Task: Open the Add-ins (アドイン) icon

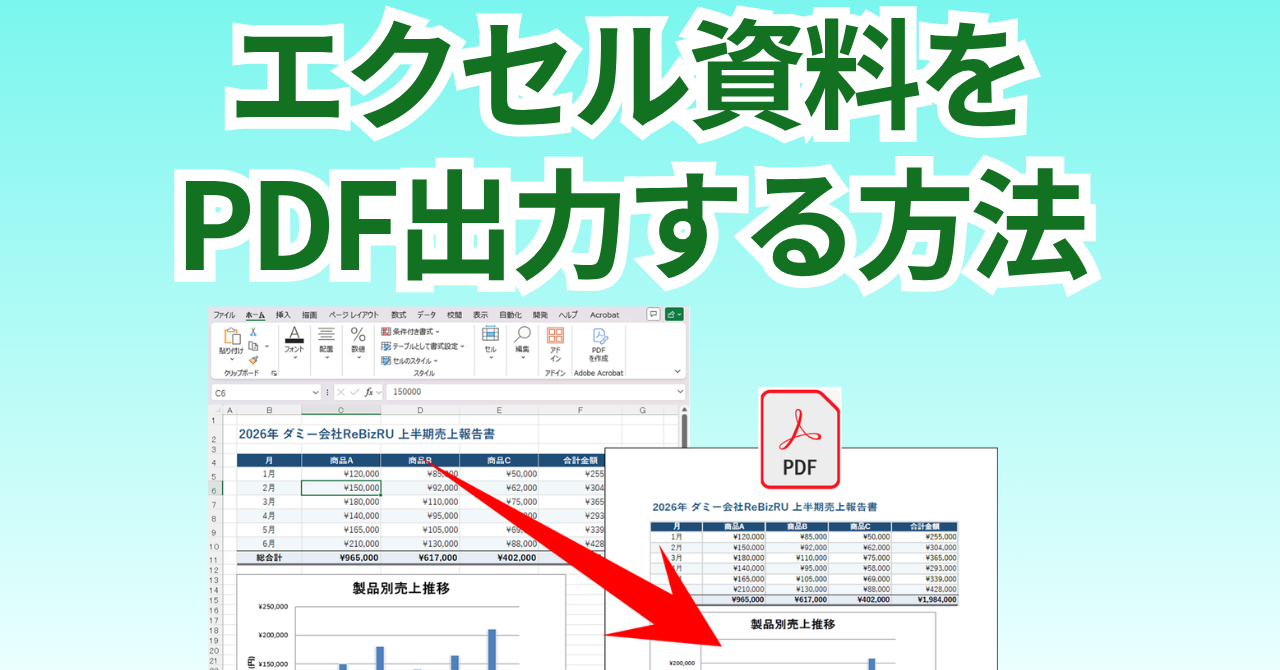Action: coord(556,335)
